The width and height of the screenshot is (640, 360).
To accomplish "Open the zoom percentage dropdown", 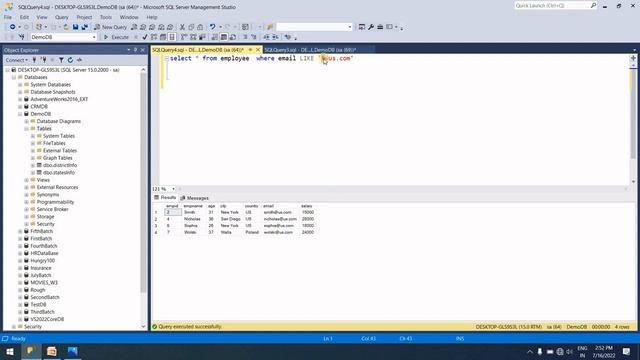I will point(173,189).
